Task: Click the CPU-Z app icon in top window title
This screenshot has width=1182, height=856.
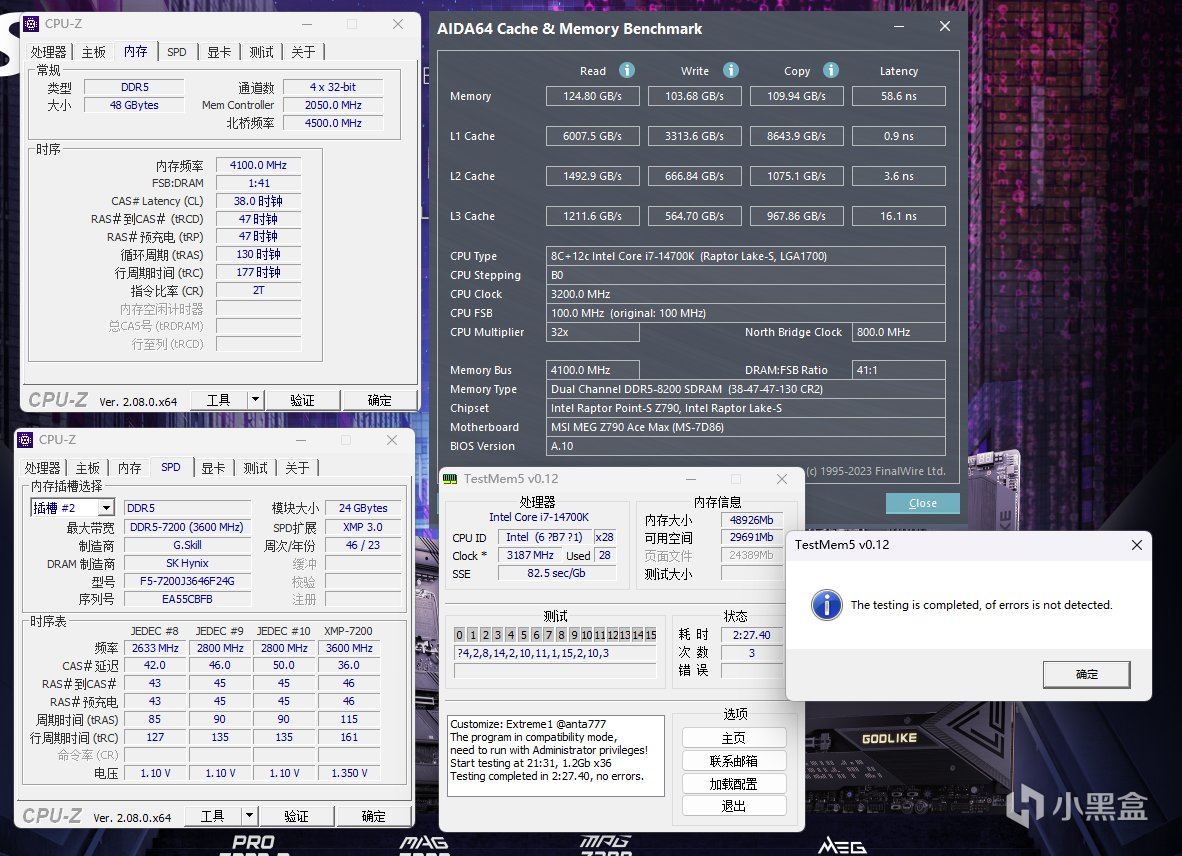Action: tap(31, 24)
